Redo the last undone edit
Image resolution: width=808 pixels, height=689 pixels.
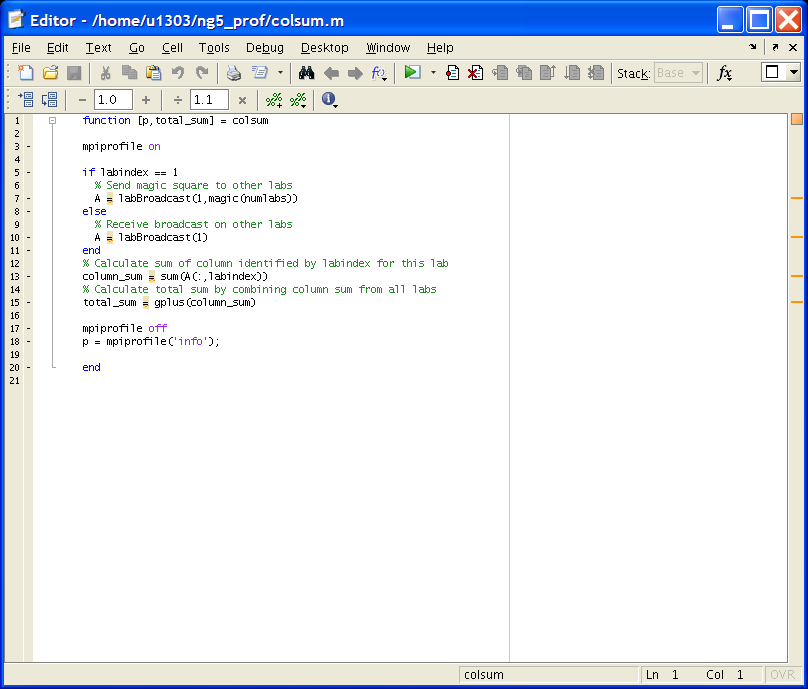[x=202, y=73]
